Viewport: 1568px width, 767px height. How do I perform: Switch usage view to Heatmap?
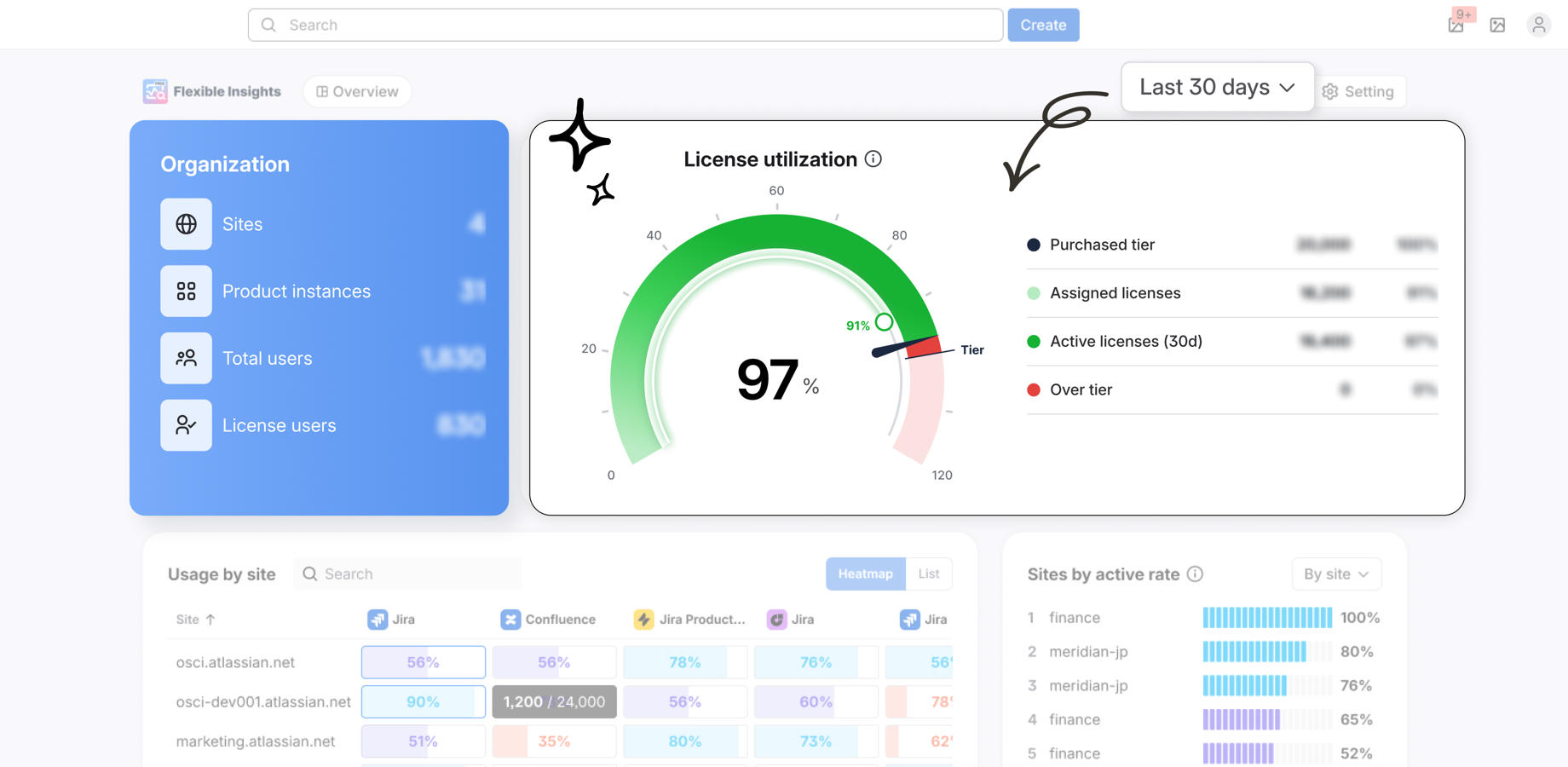(x=865, y=574)
